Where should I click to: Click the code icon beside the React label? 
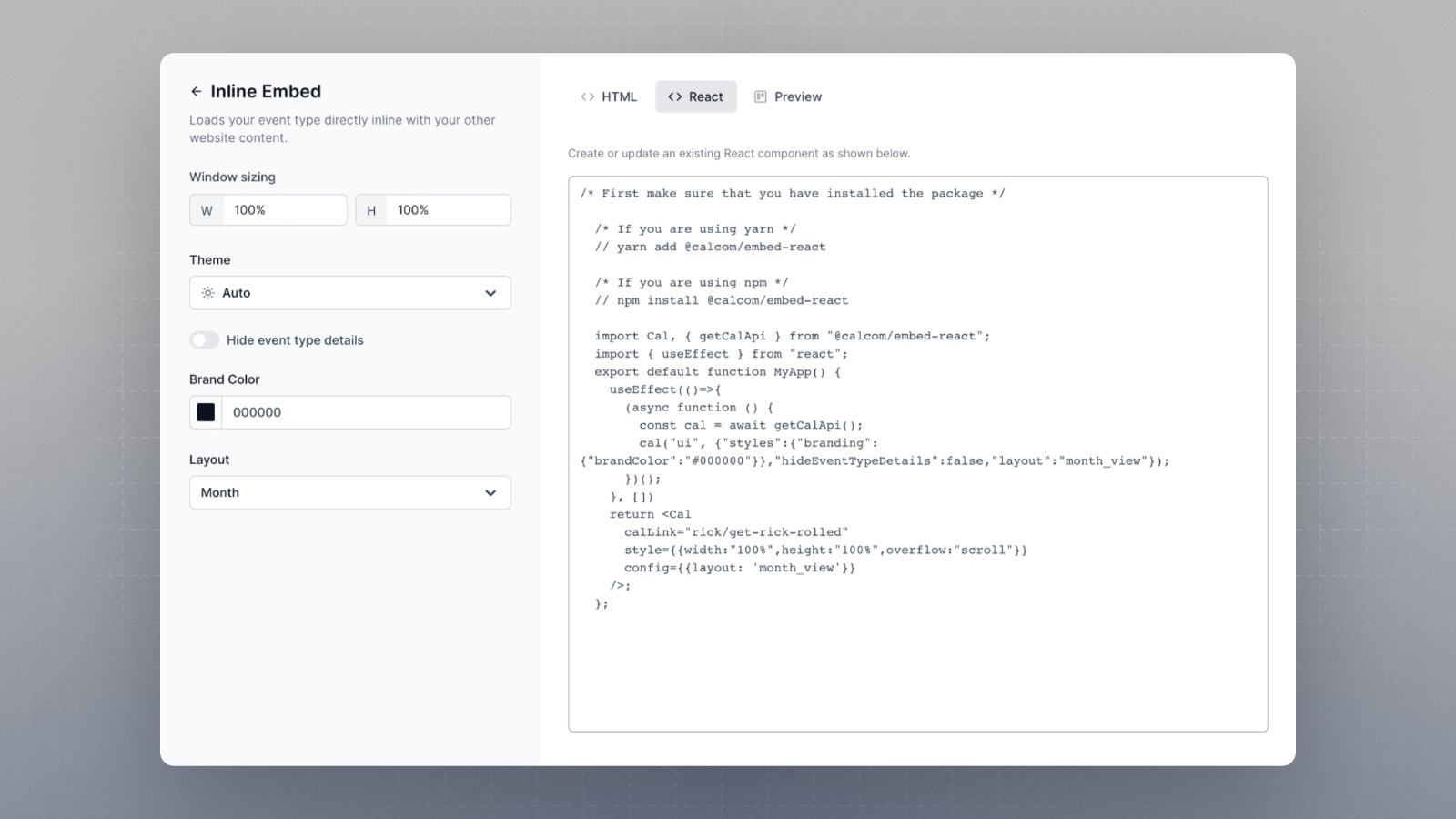(x=675, y=96)
